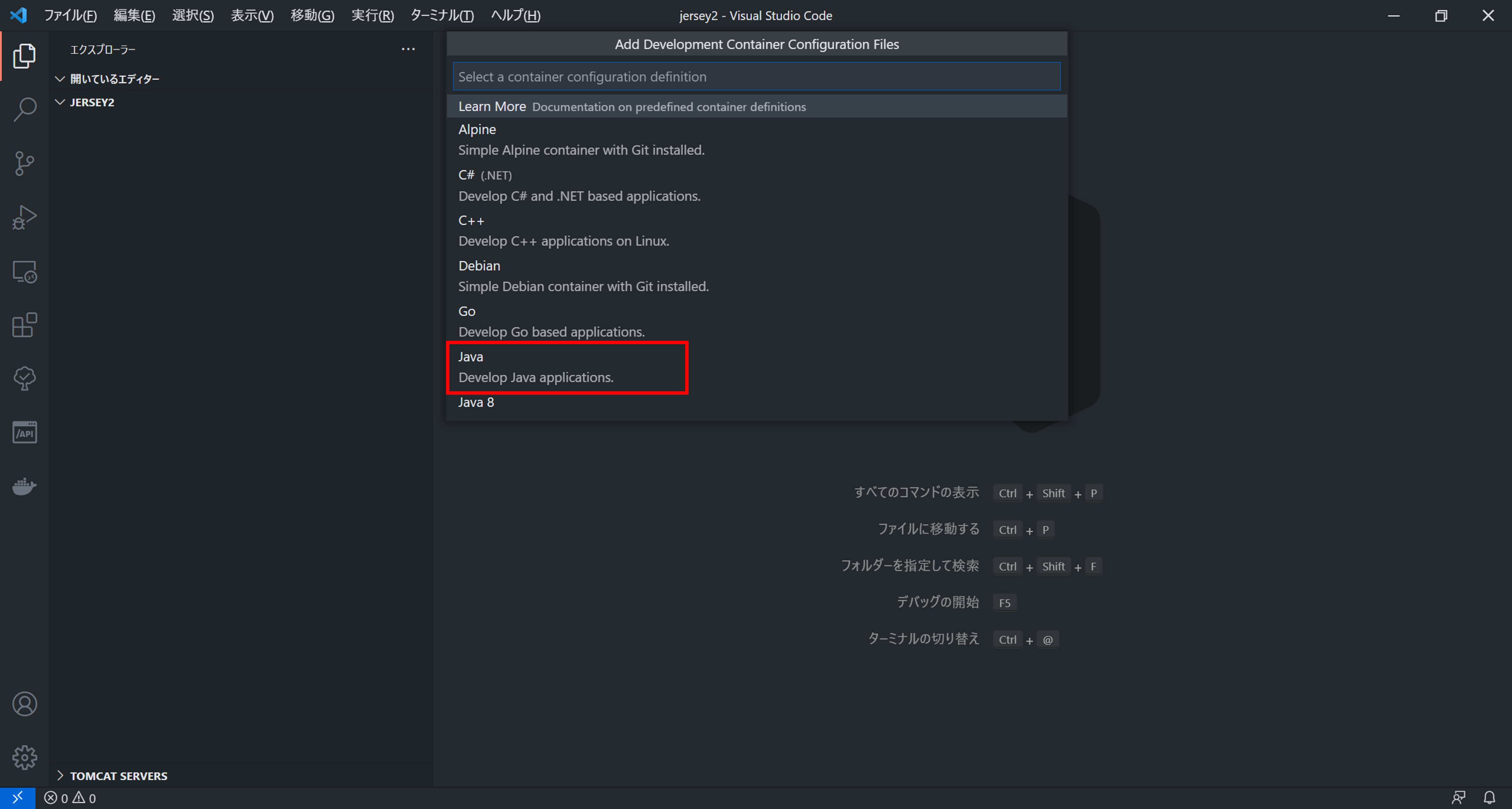Open the File menu (ファイル)
This screenshot has height=809, width=1512.
pos(70,15)
